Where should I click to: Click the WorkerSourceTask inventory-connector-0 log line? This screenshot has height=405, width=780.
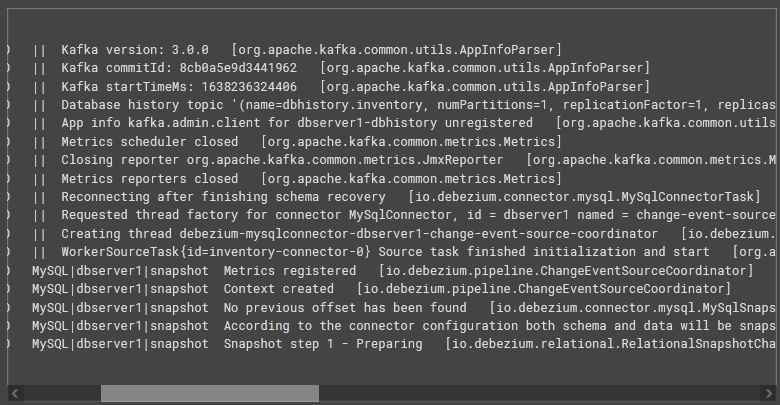point(403,252)
